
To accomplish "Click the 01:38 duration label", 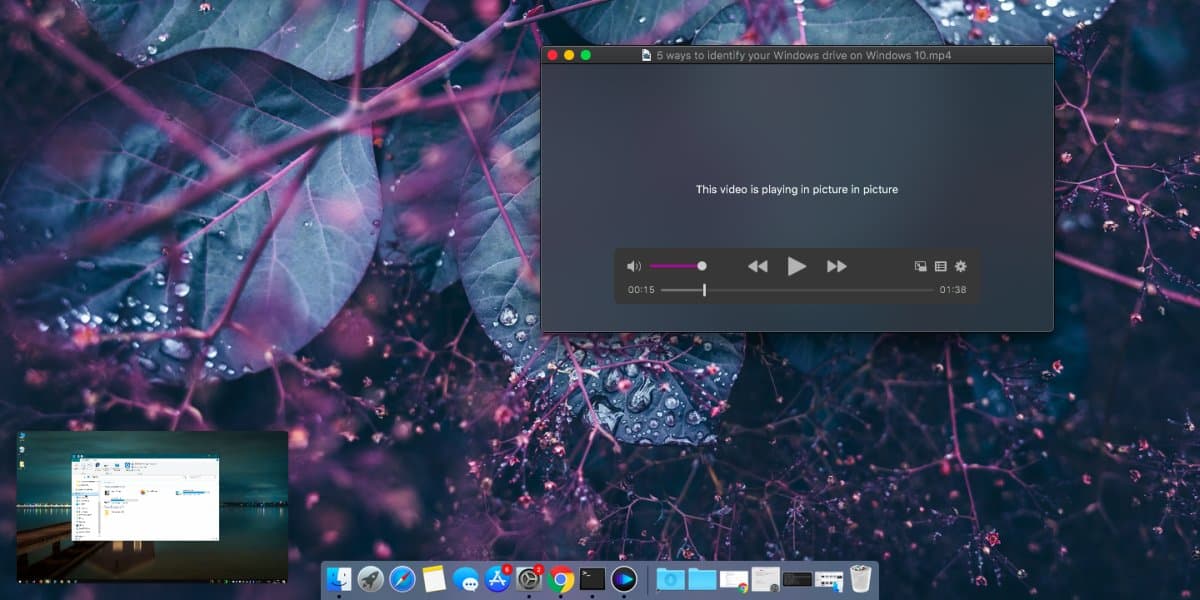I will (953, 290).
